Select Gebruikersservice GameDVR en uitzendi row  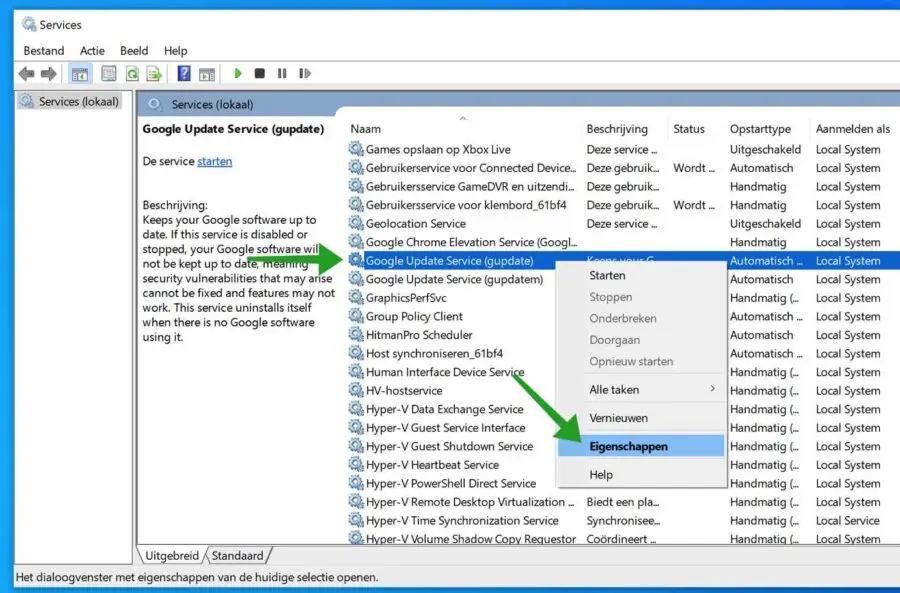click(x=623, y=187)
